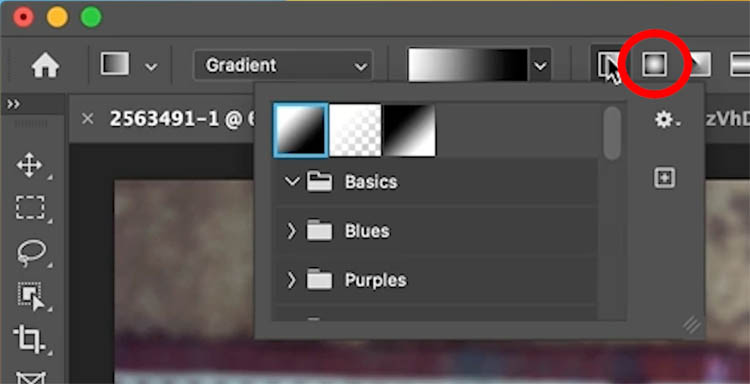Select the Crop tool
Image resolution: width=750 pixels, height=384 pixels.
tap(30, 339)
